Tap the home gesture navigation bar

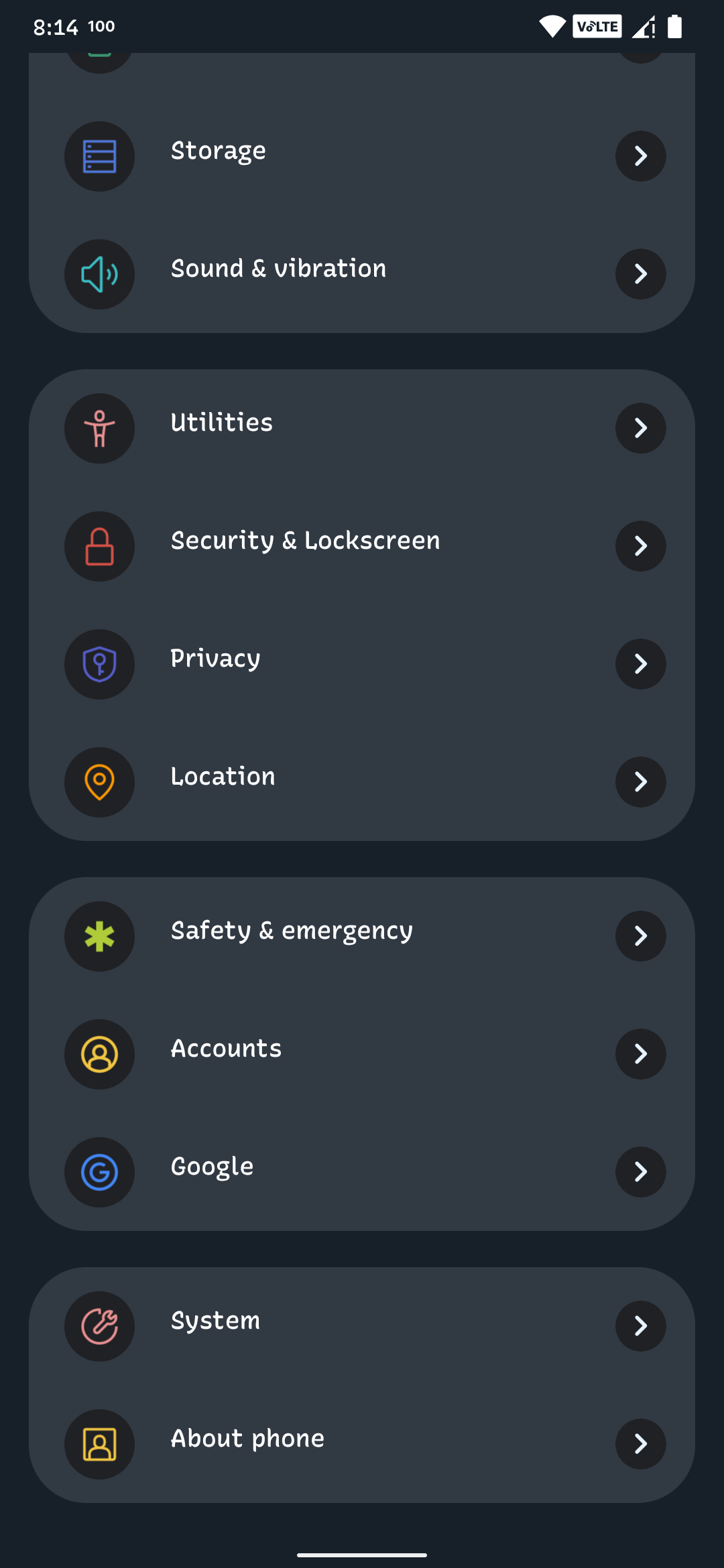pyautogui.click(x=362, y=1555)
